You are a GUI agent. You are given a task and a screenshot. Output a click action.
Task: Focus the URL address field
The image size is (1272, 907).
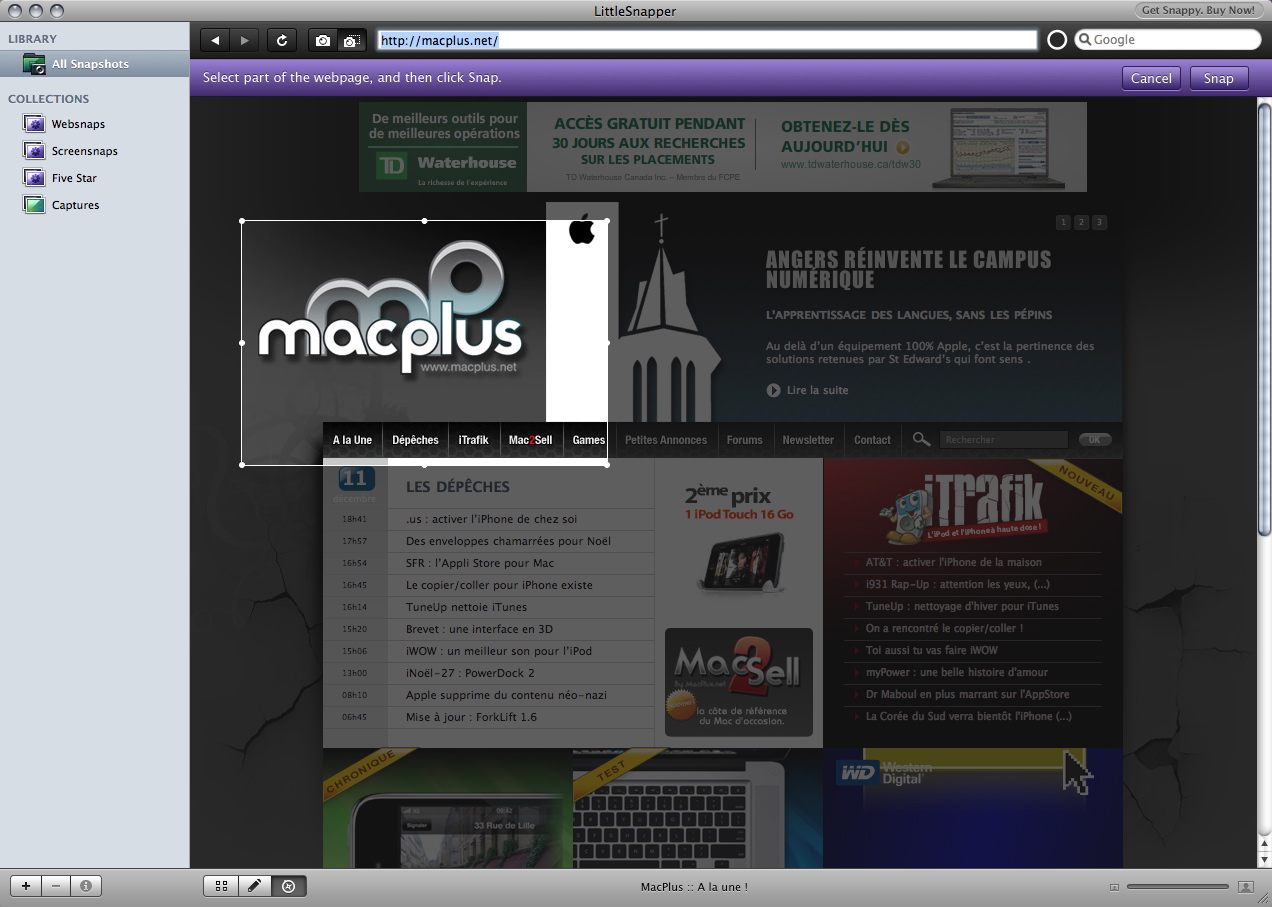coord(707,40)
